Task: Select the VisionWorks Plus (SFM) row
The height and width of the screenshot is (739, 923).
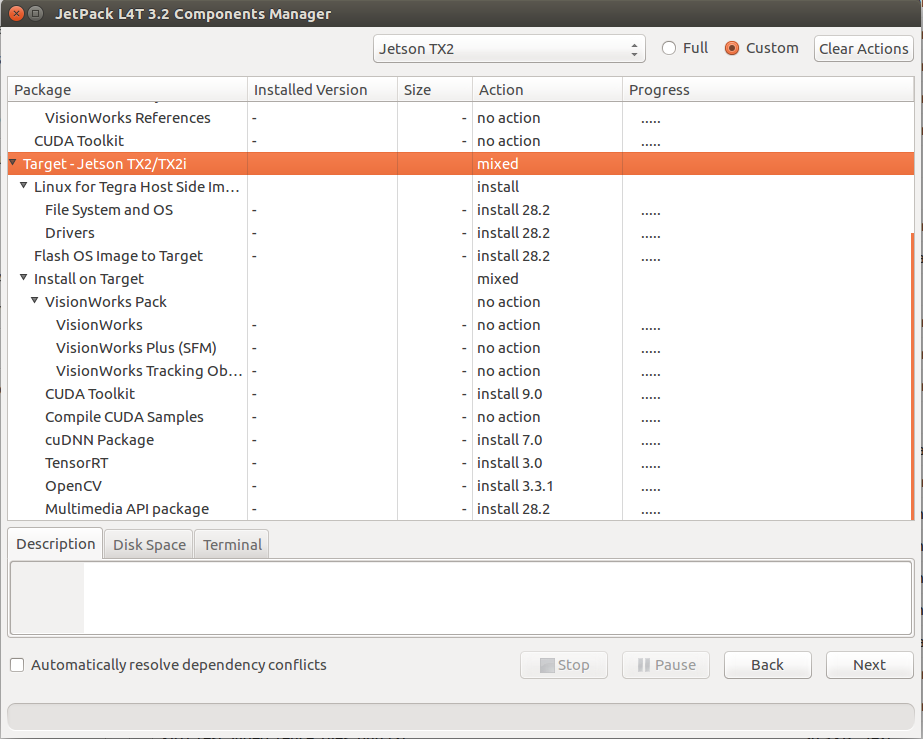Action: [x=459, y=348]
